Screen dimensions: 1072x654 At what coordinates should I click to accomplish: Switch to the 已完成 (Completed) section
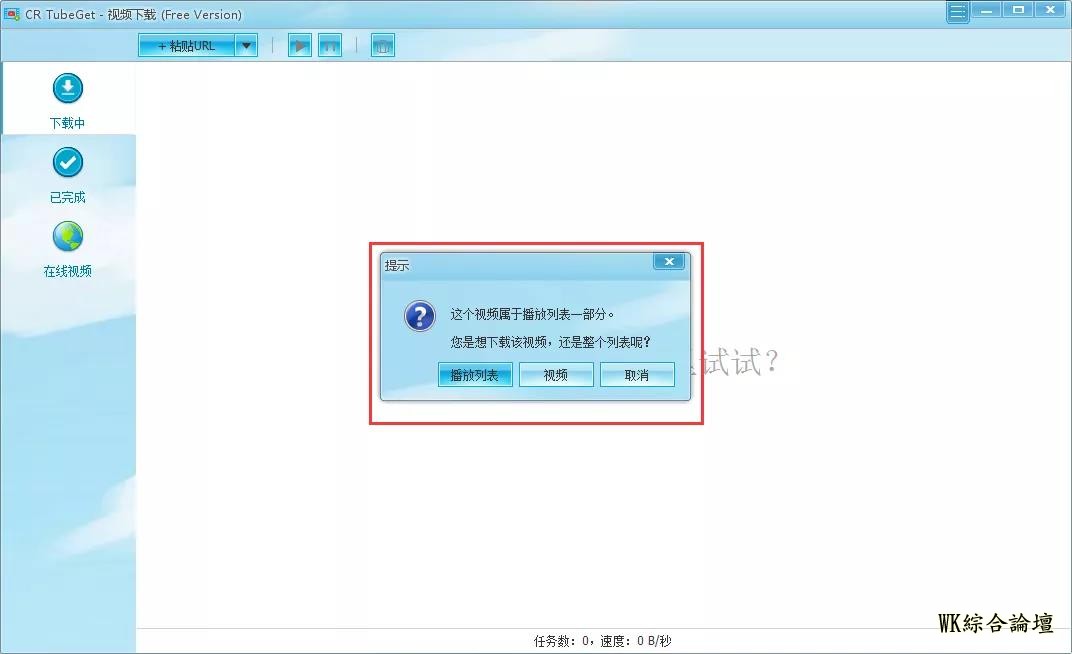[x=68, y=175]
